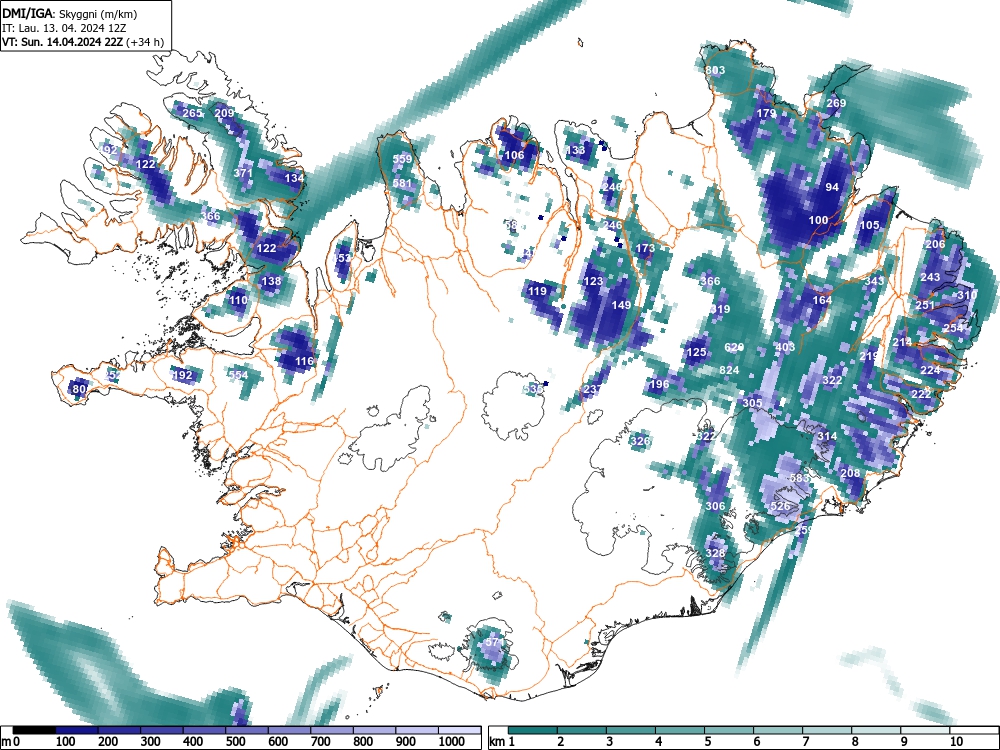Select the map value 209
The width and height of the screenshot is (1000, 750).
tap(224, 113)
